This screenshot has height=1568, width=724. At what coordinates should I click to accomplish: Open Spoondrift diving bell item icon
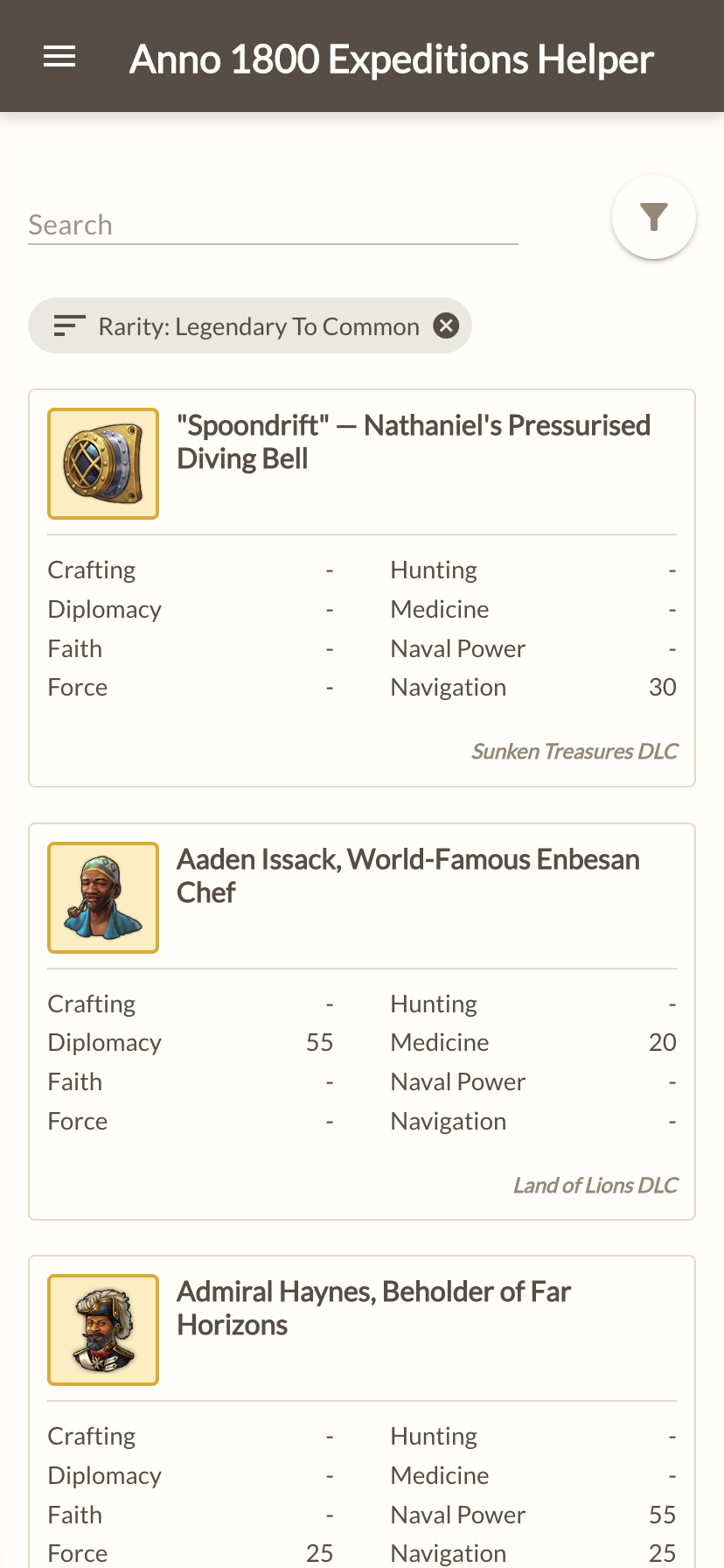coord(103,464)
